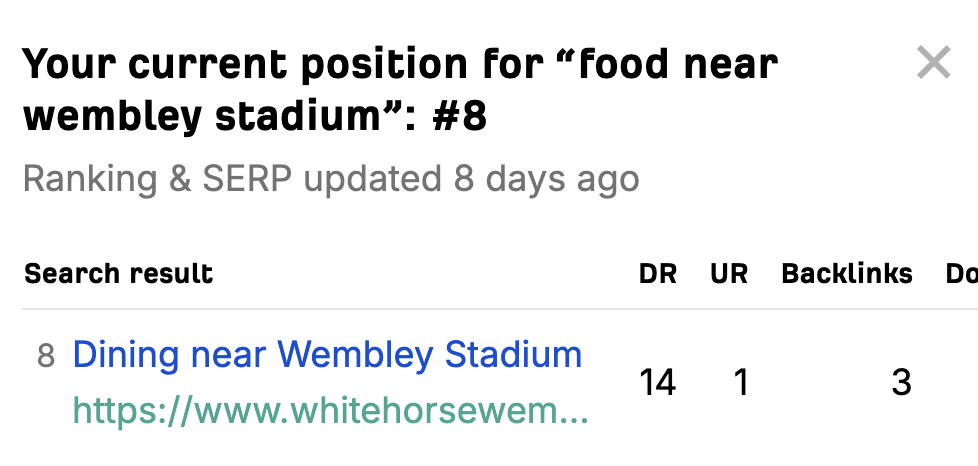Select the DR value 14
978x466 pixels.
click(x=657, y=382)
